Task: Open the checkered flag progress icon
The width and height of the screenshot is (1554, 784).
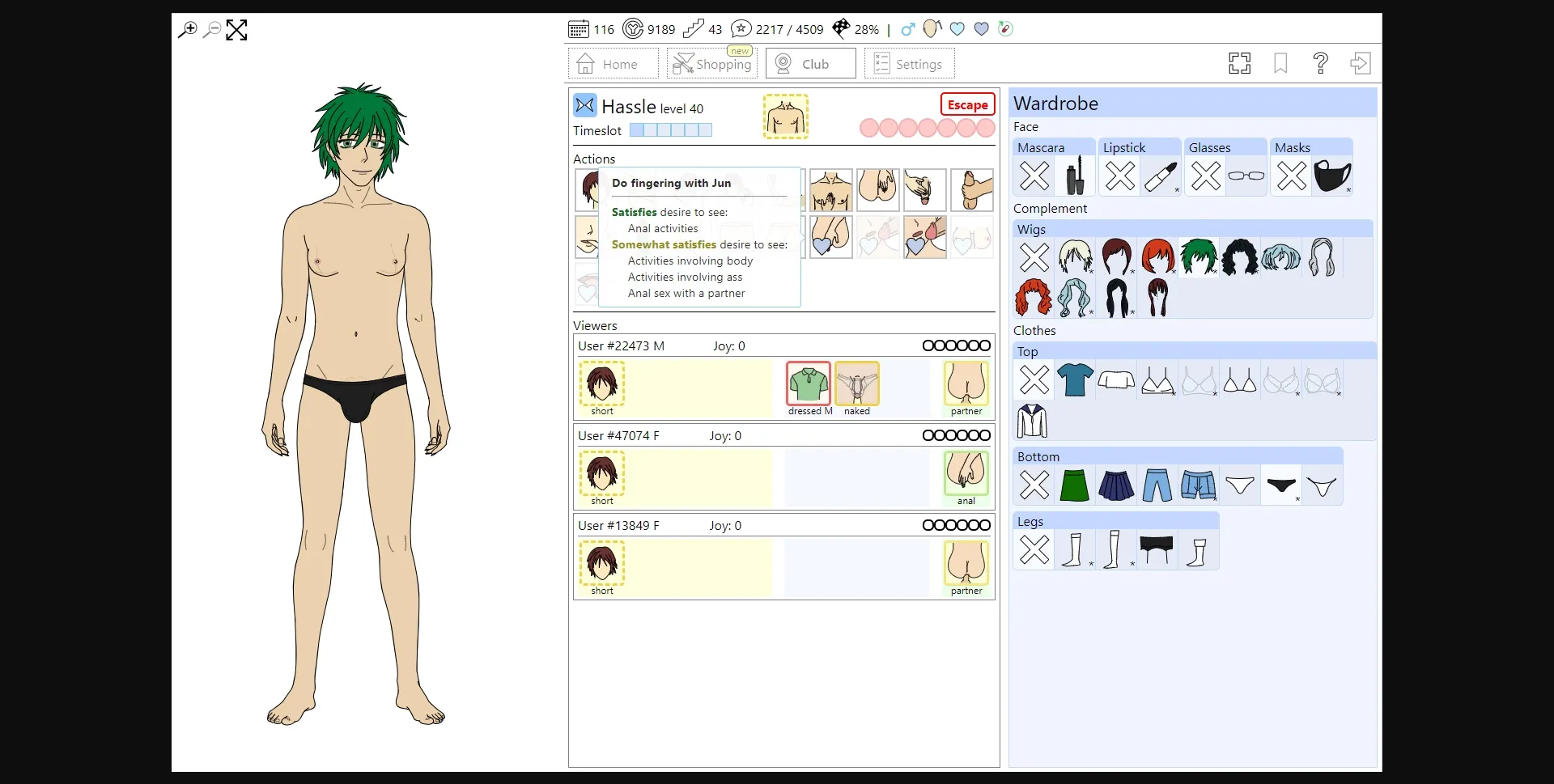Action: 842,28
